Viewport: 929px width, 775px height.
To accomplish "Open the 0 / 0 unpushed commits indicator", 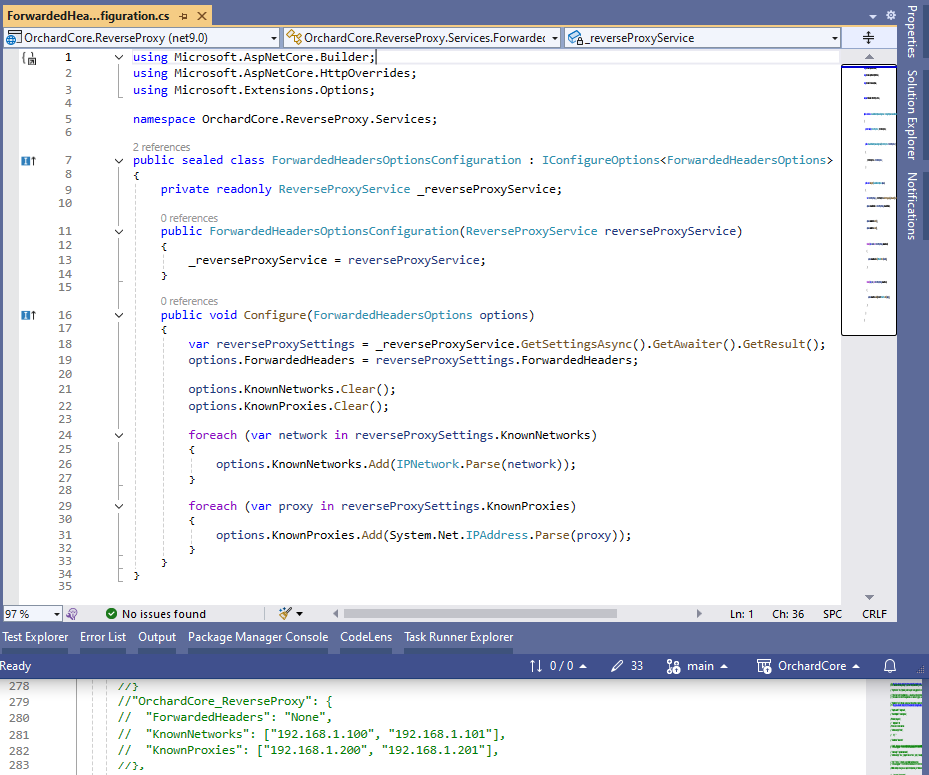I will coord(568,666).
